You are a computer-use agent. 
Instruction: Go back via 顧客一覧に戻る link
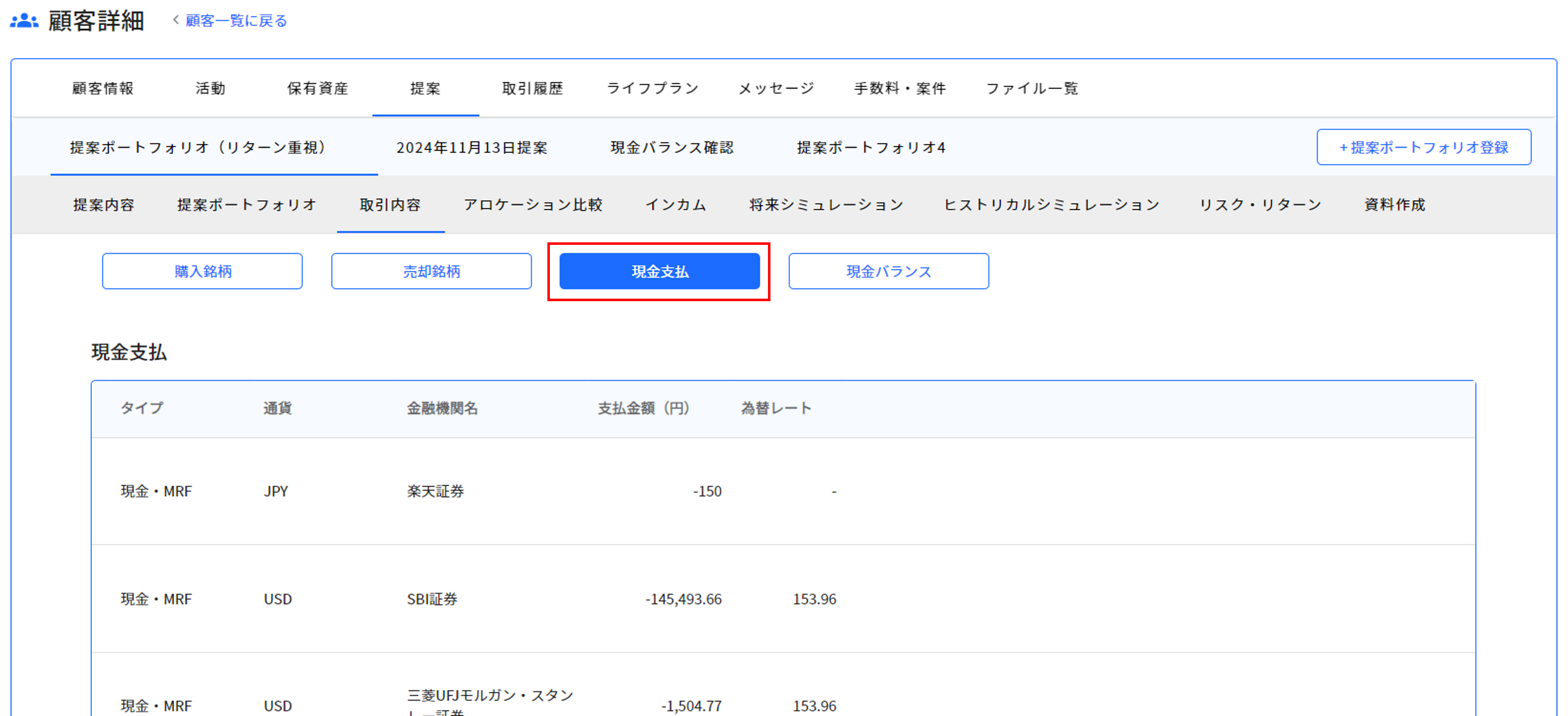tap(236, 21)
